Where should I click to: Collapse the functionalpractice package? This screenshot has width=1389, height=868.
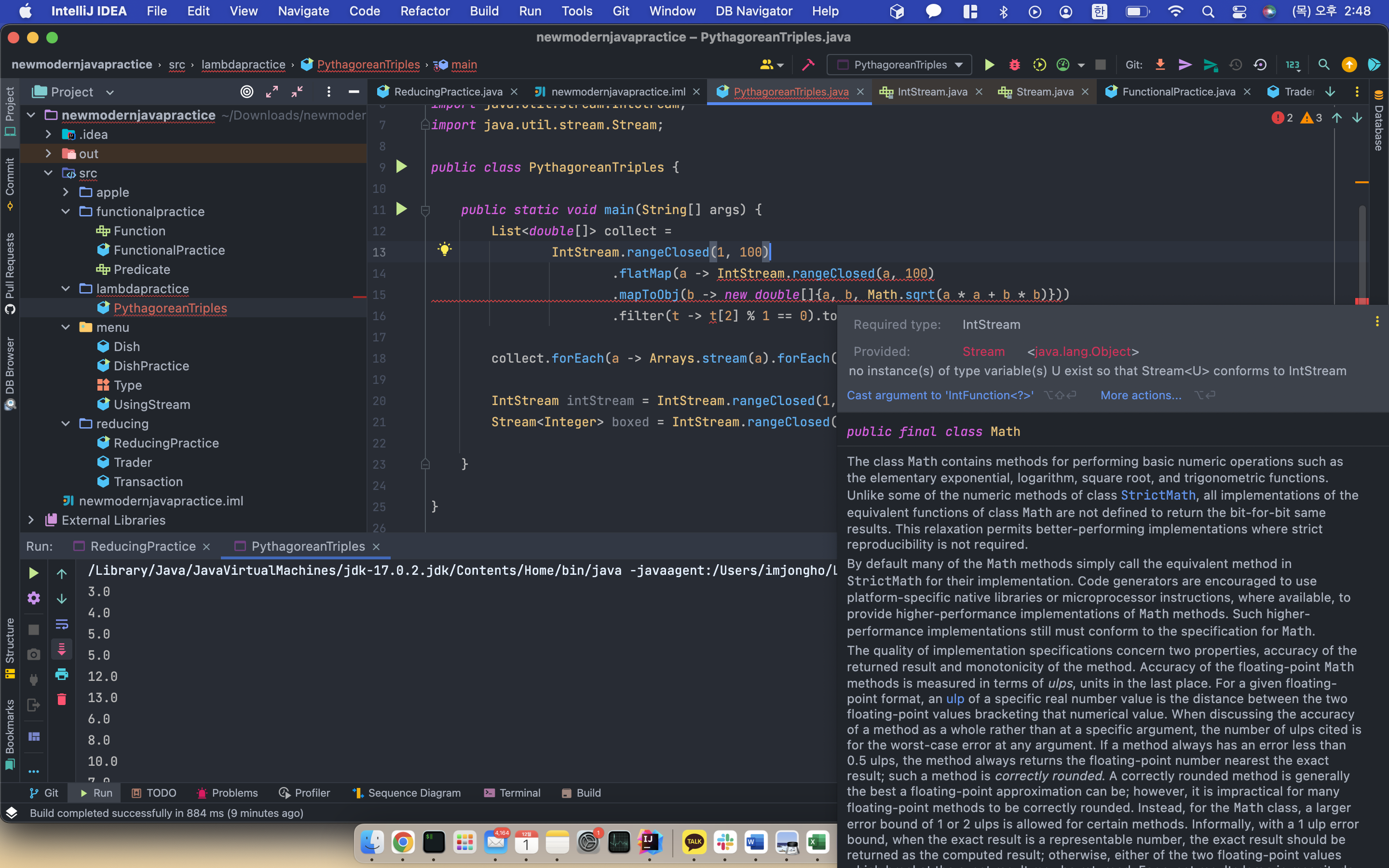pyautogui.click(x=66, y=212)
